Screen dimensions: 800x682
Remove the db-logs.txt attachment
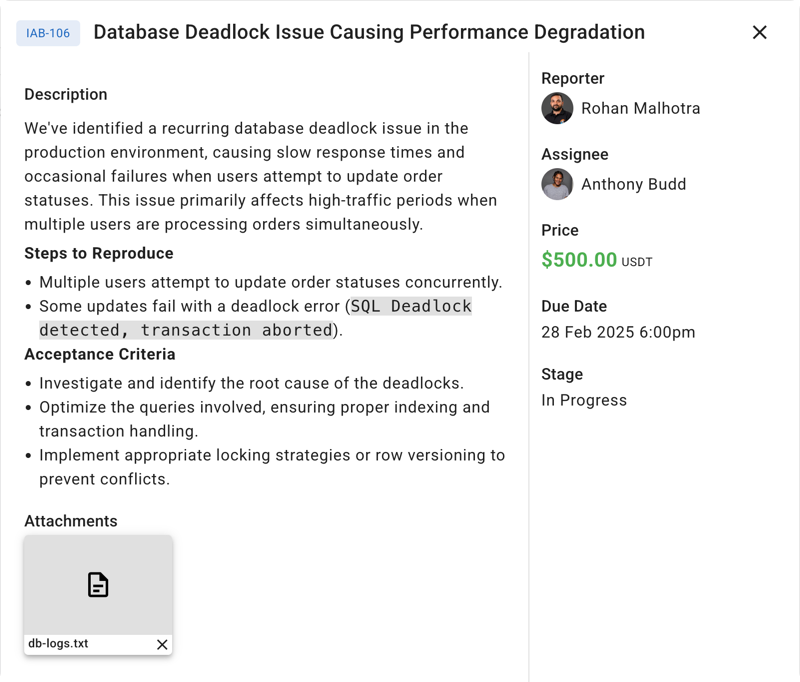(x=162, y=645)
